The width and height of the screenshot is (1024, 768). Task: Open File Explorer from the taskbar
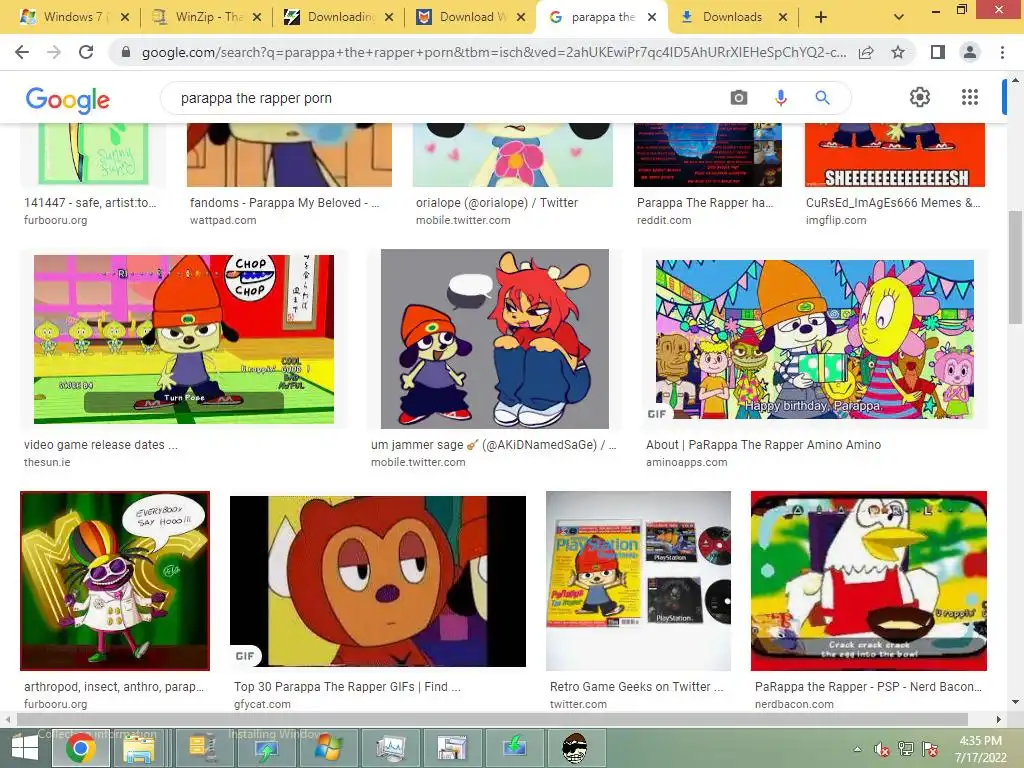pos(139,748)
